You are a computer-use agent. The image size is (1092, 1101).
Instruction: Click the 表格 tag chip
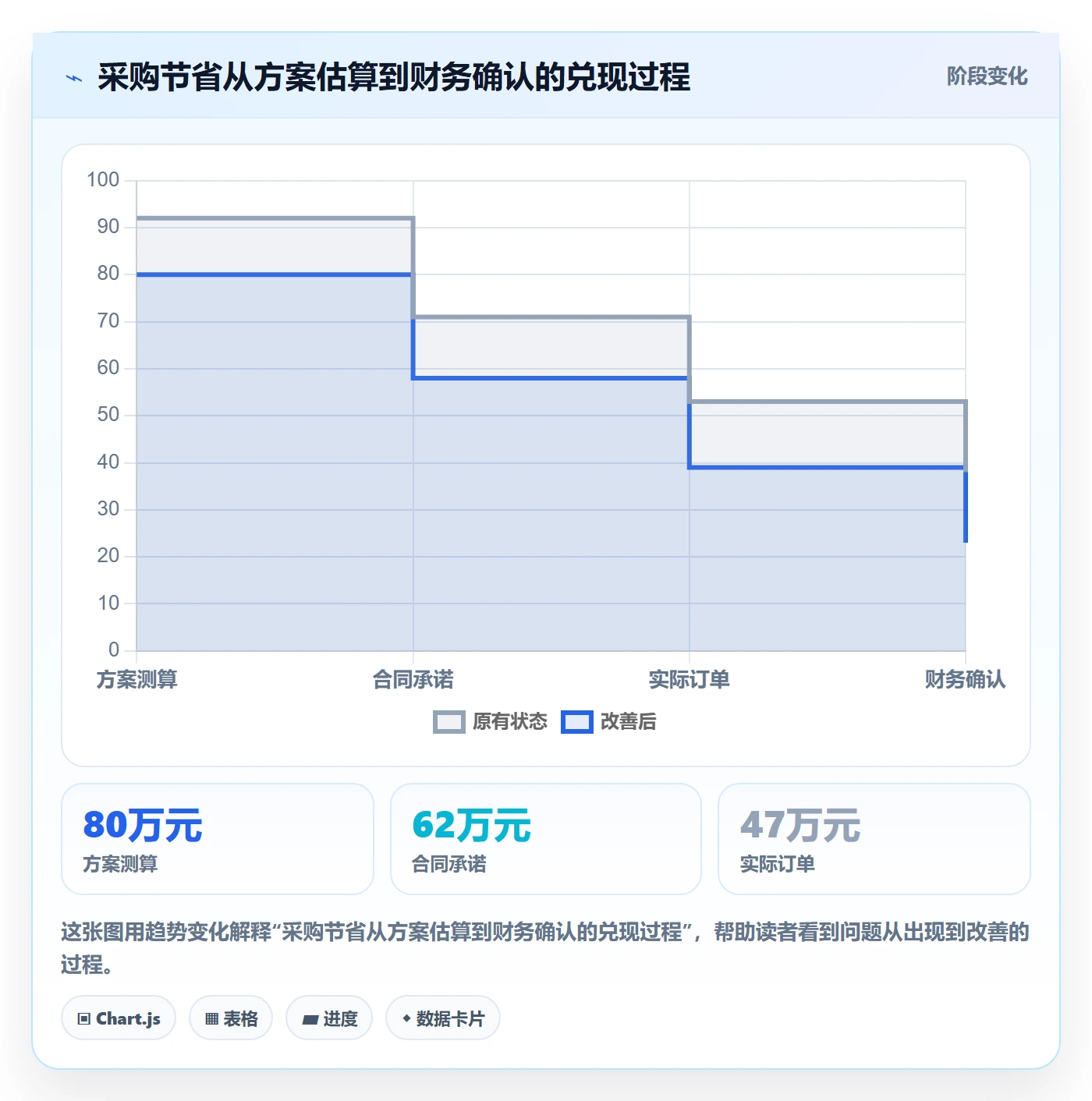(231, 1018)
